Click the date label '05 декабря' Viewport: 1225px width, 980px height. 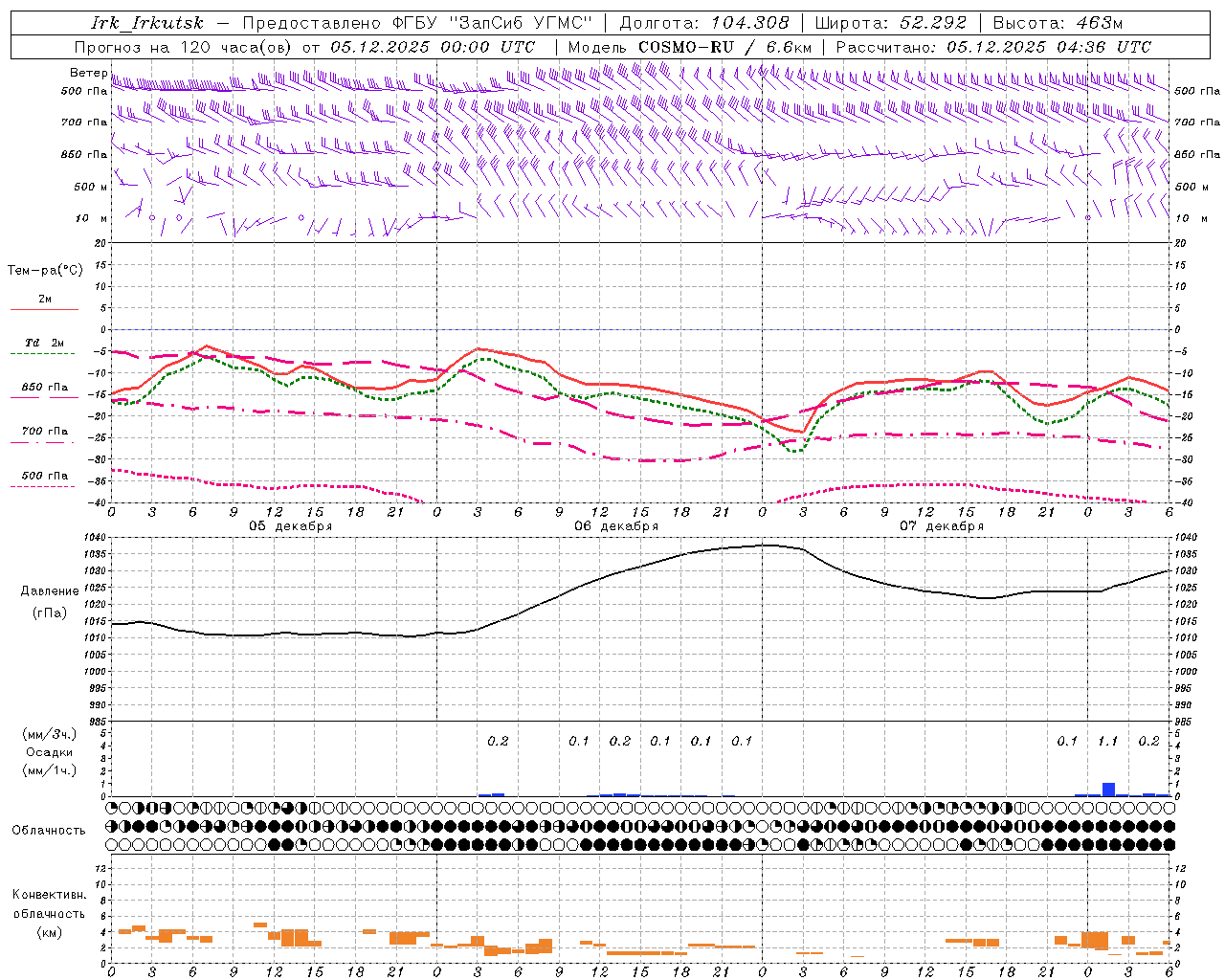click(291, 526)
